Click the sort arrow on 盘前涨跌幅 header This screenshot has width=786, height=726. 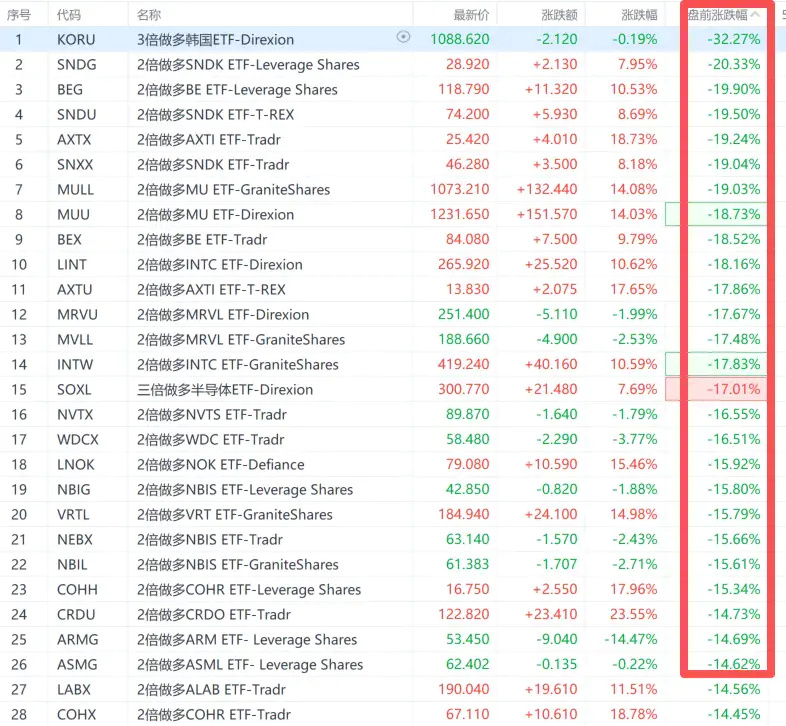(x=756, y=15)
